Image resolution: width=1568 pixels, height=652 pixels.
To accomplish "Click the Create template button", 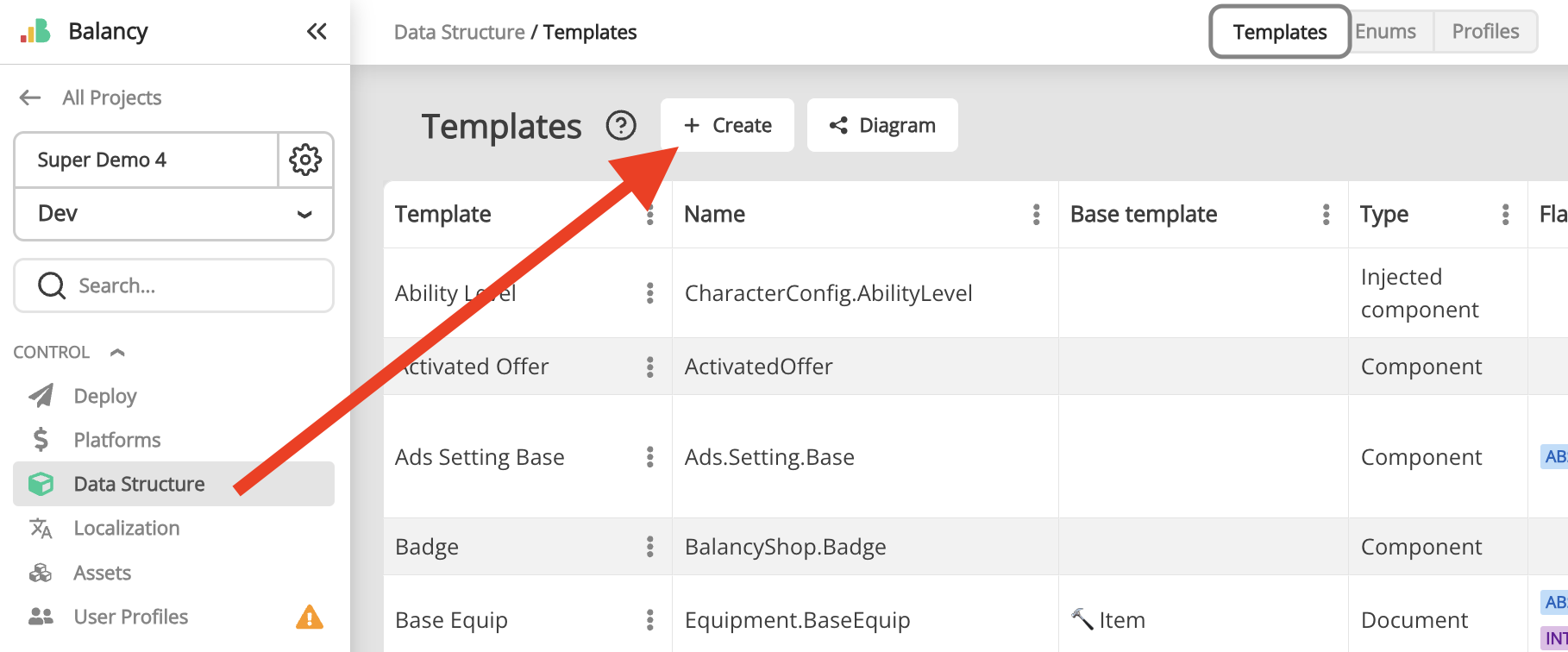I will tap(727, 126).
